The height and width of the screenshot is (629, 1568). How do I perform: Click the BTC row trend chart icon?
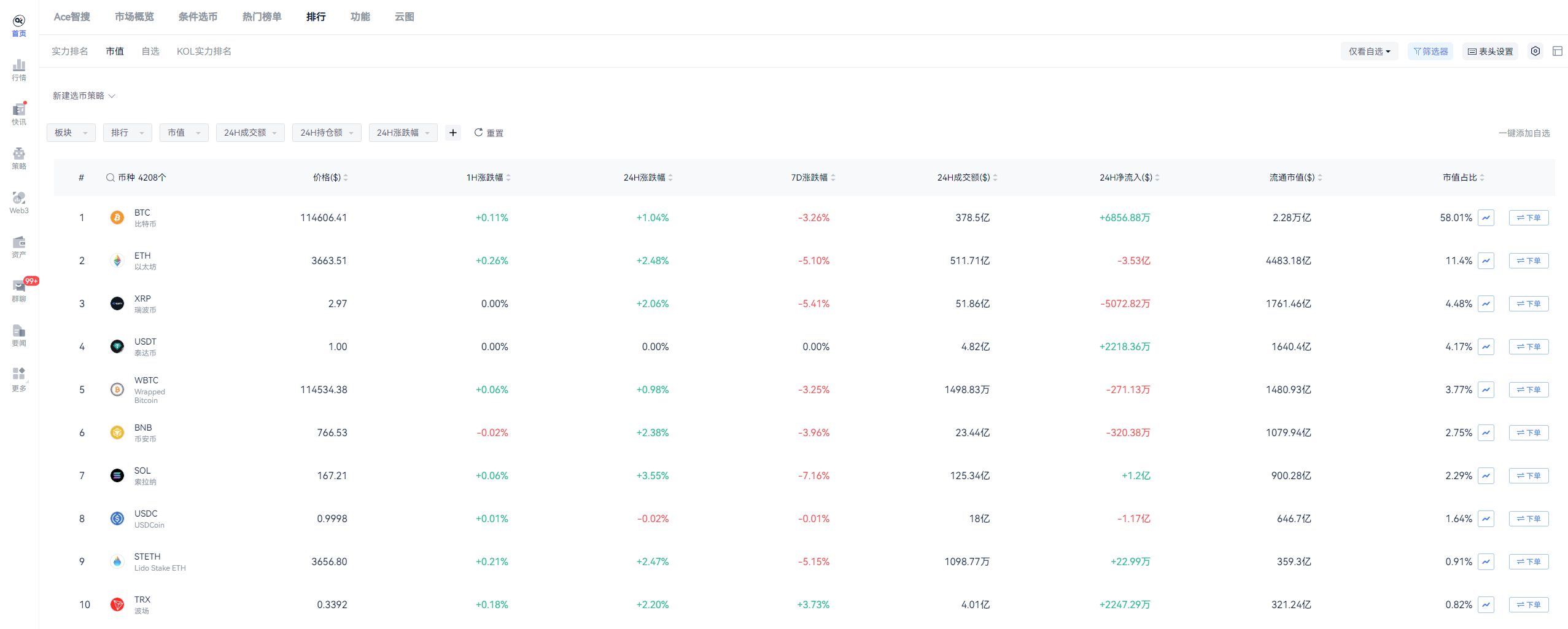pos(1486,218)
